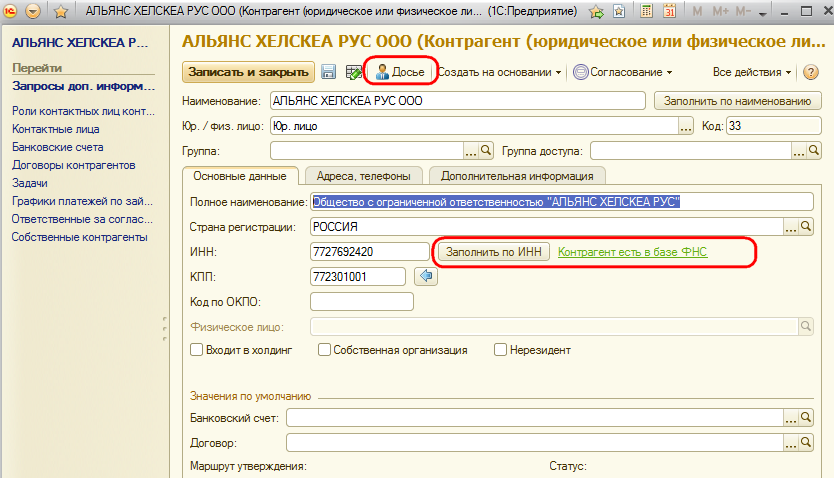Click the bookmark page icon in title bar
The image size is (834, 478).
[x=619, y=11]
